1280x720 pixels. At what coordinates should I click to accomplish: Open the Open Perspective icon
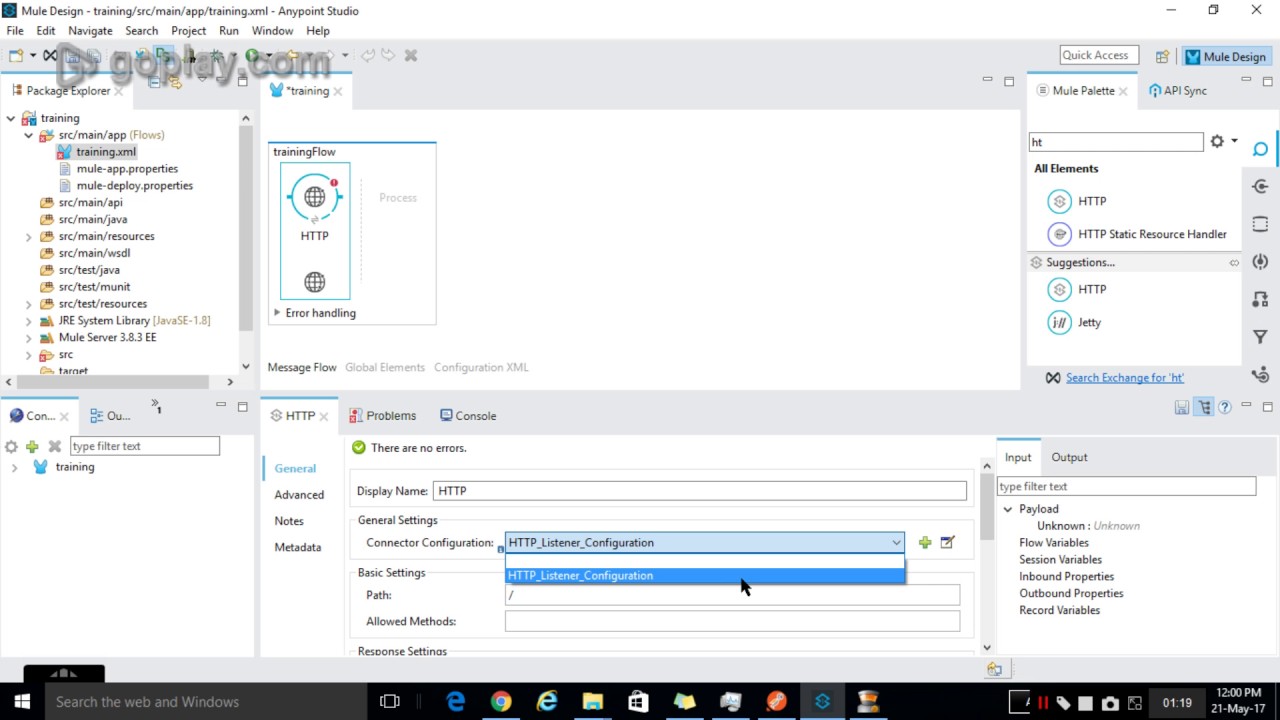pyautogui.click(x=1162, y=57)
